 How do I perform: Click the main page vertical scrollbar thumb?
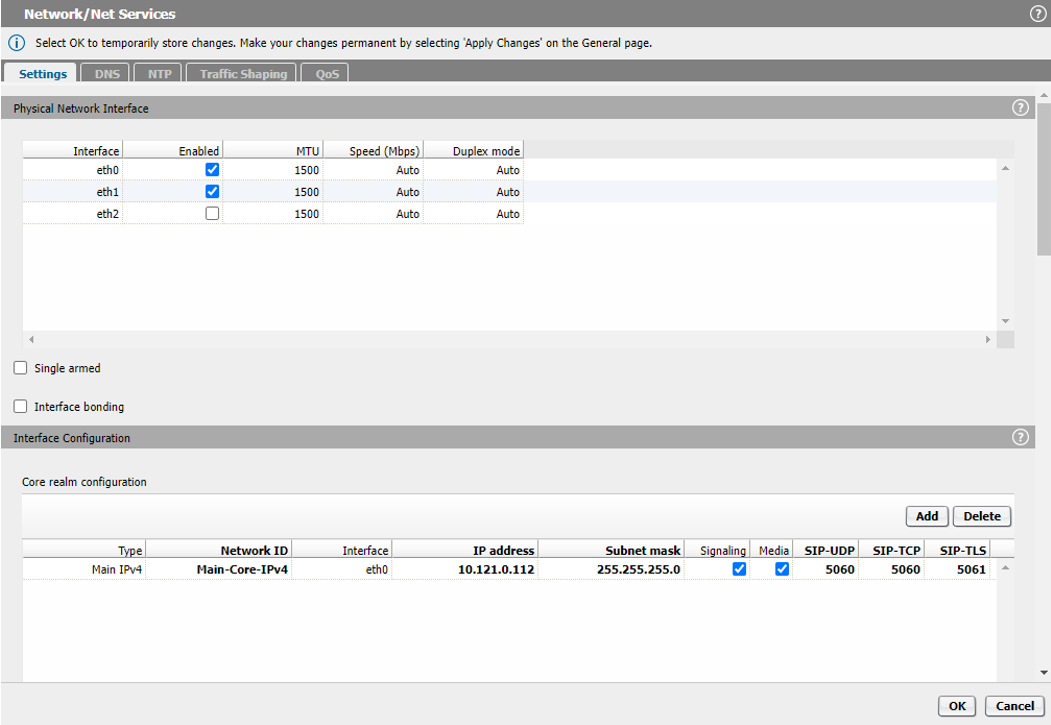click(x=1044, y=179)
